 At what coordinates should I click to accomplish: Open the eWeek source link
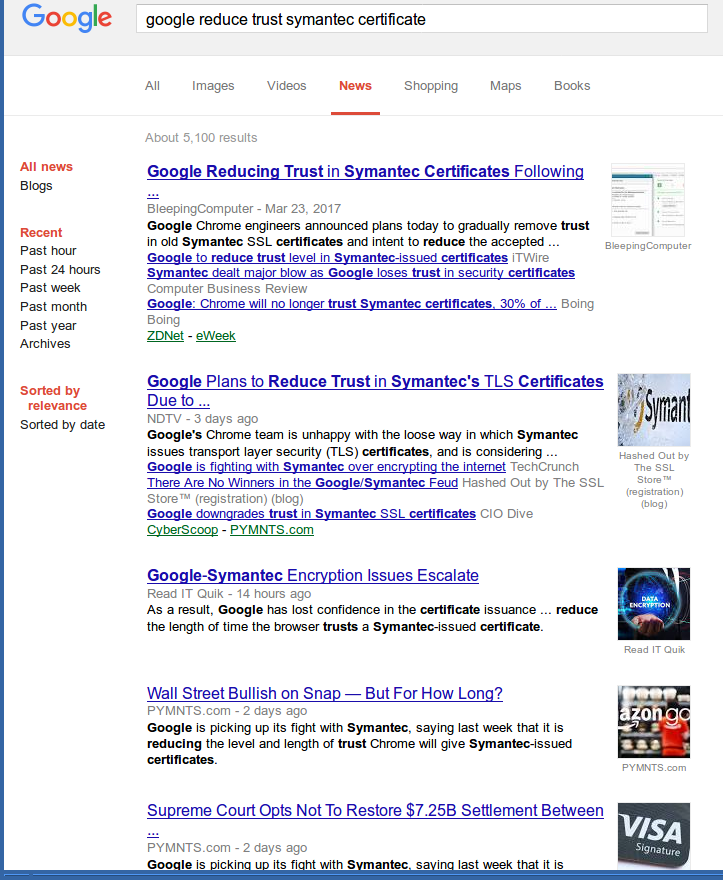click(x=216, y=336)
